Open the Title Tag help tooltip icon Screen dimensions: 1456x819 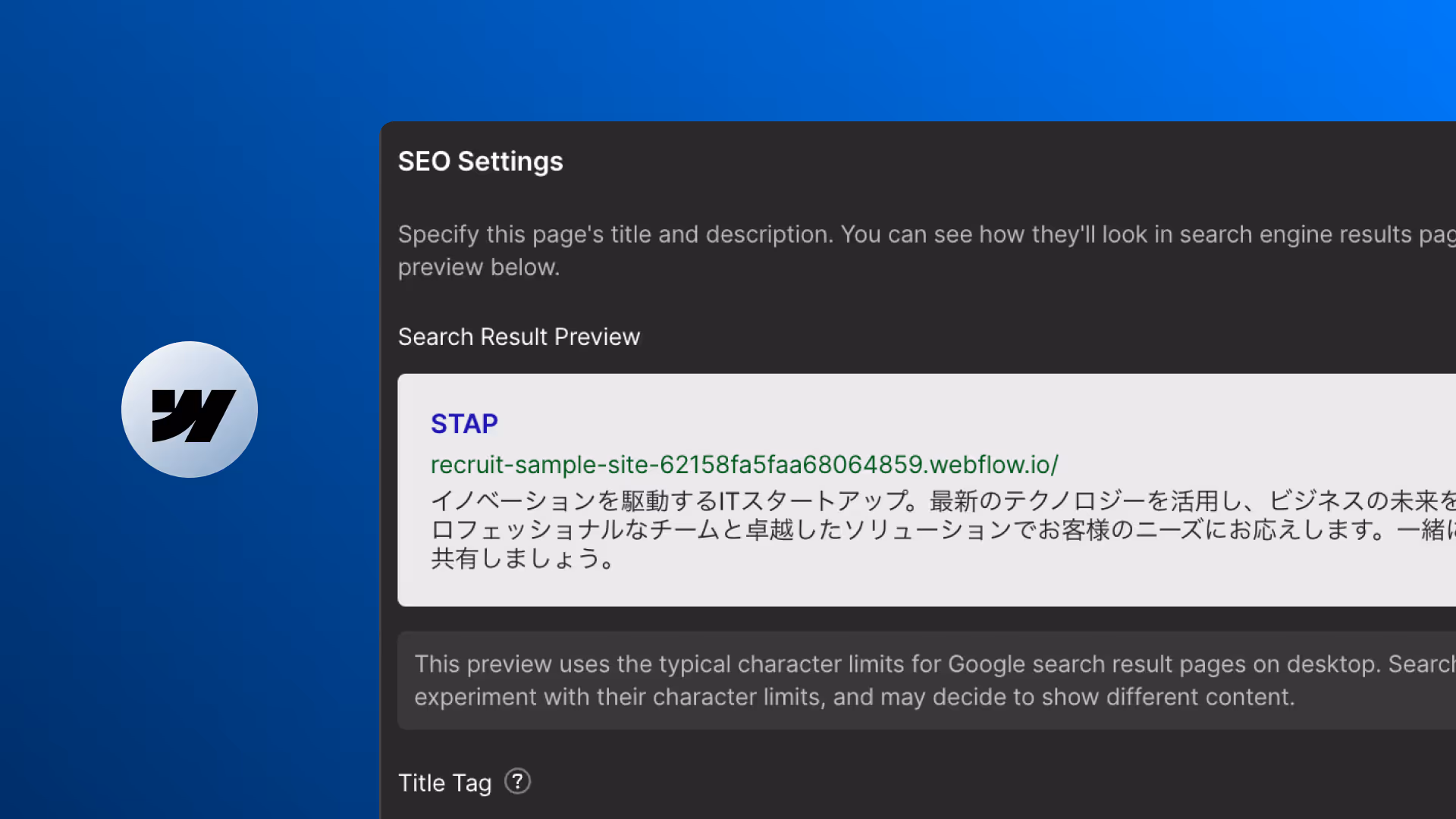coord(517,781)
